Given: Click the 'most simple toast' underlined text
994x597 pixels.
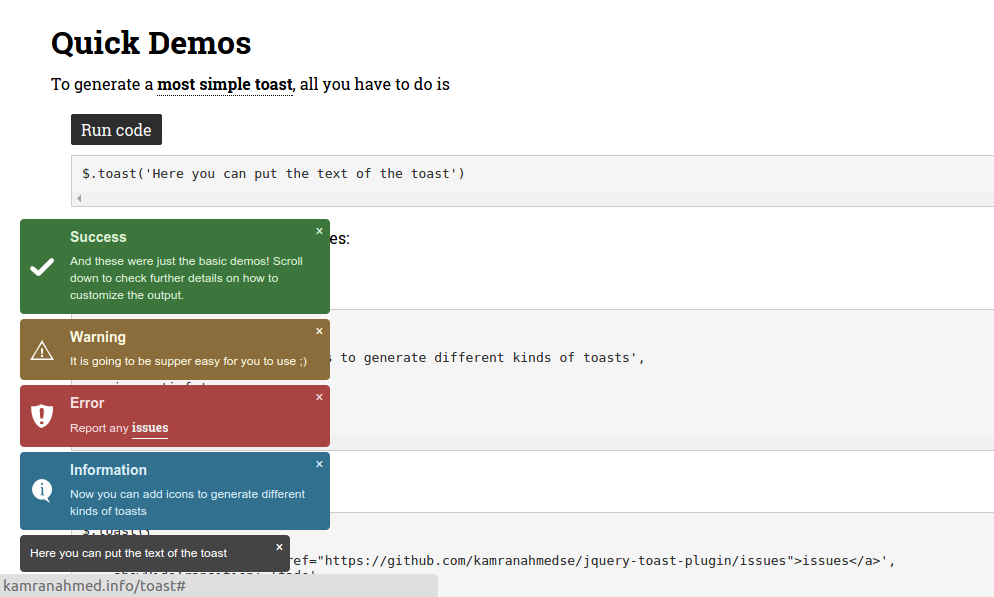Looking at the screenshot, I should 224,84.
